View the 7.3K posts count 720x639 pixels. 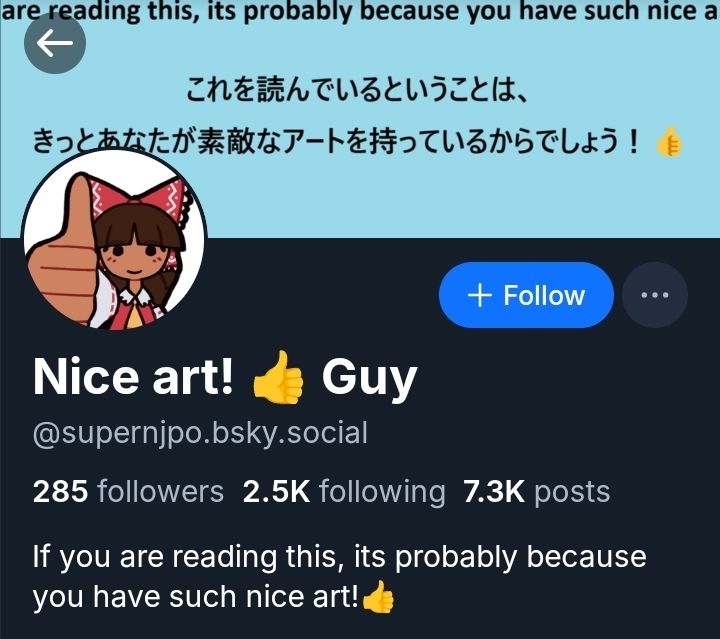536,492
